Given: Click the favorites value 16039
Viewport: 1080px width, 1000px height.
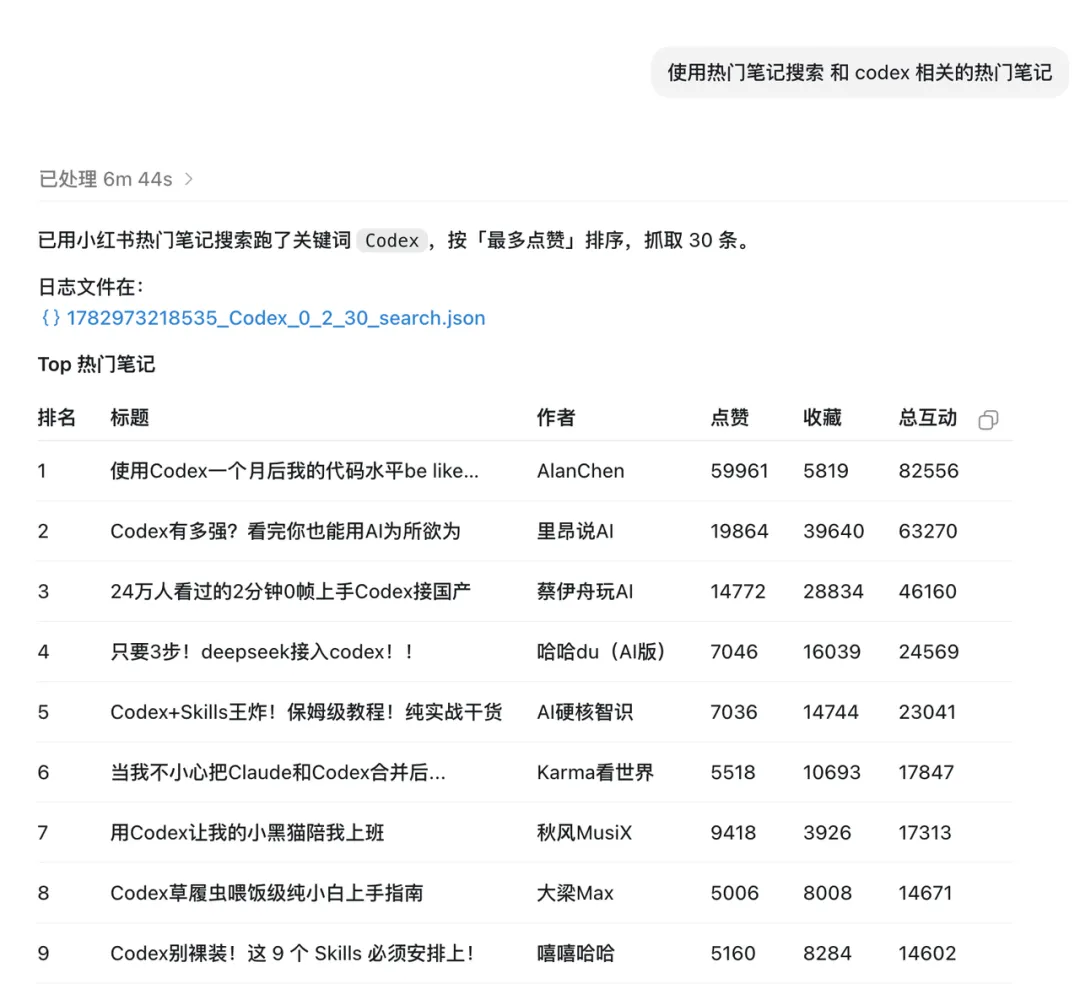Looking at the screenshot, I should click(x=831, y=652).
